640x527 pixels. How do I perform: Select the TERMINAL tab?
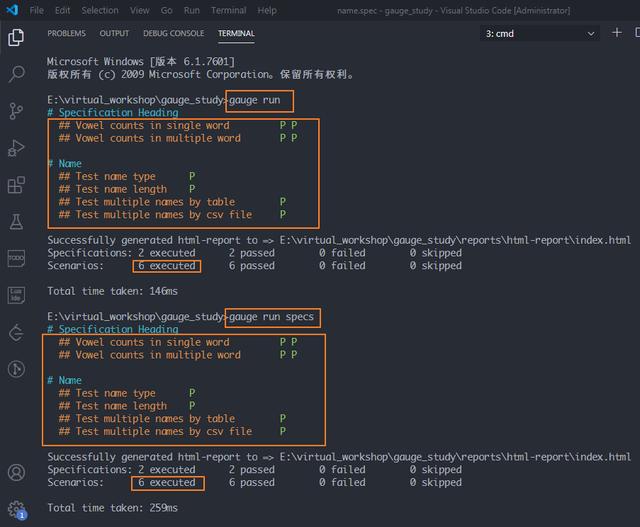(236, 33)
